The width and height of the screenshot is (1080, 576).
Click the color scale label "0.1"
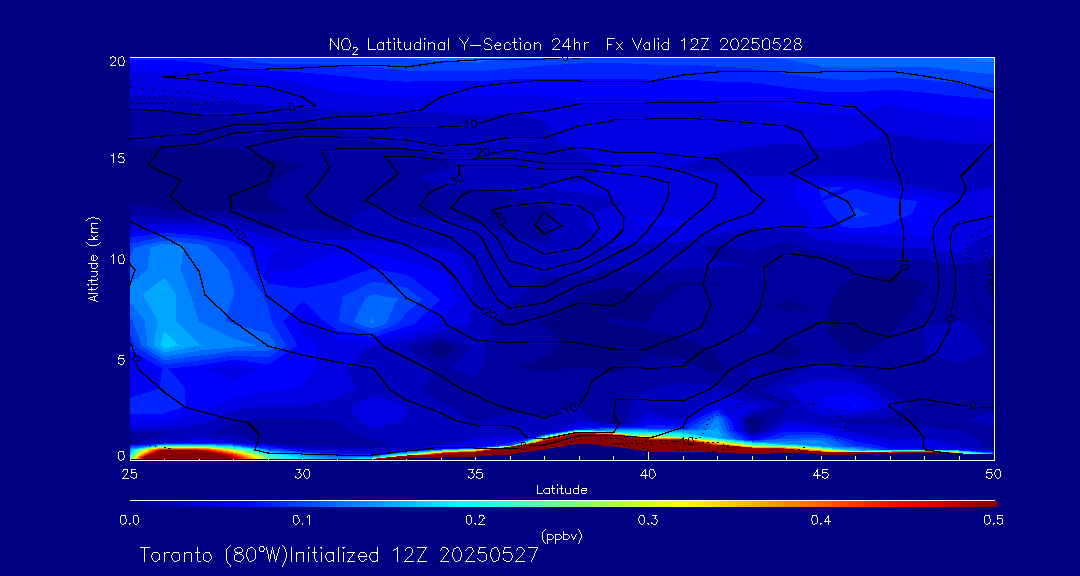tap(302, 520)
